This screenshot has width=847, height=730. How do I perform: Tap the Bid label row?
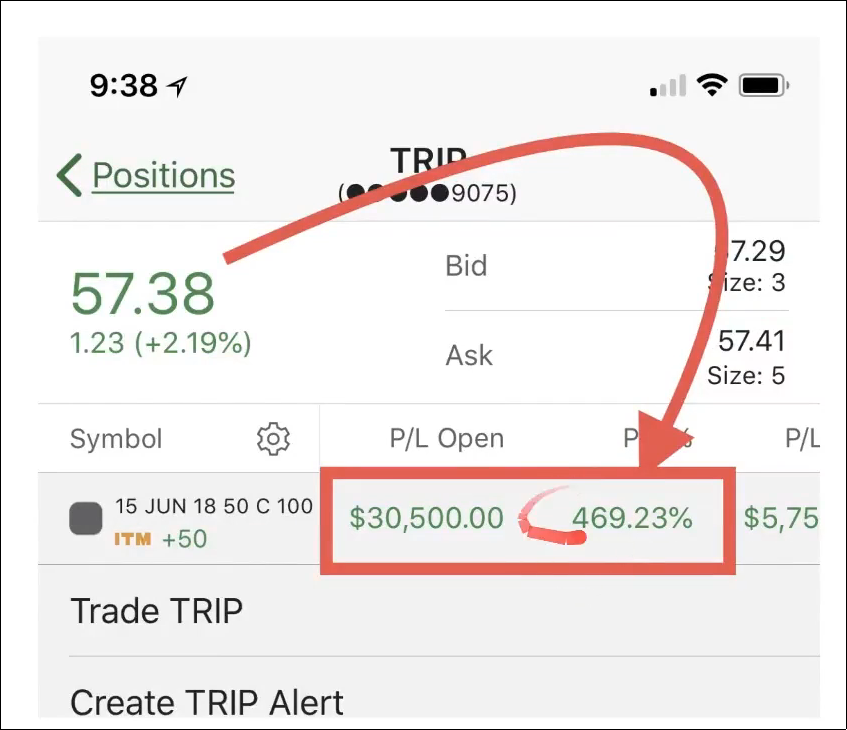(616, 266)
